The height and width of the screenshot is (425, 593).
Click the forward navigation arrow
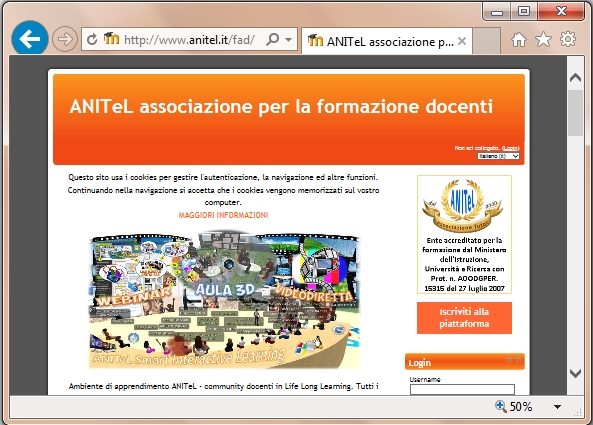tap(65, 39)
